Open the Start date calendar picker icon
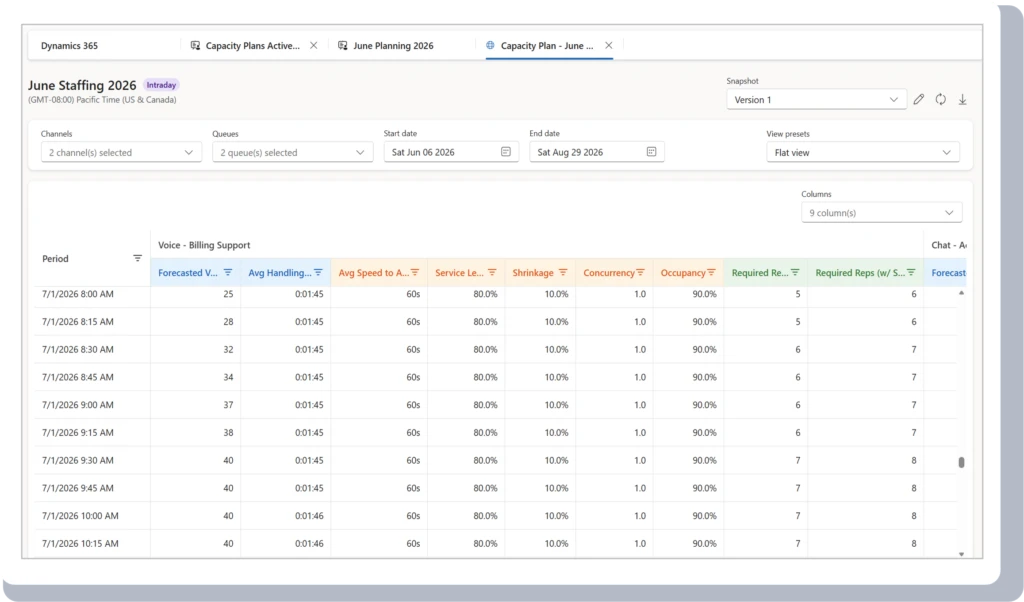1024x602 pixels. (505, 151)
